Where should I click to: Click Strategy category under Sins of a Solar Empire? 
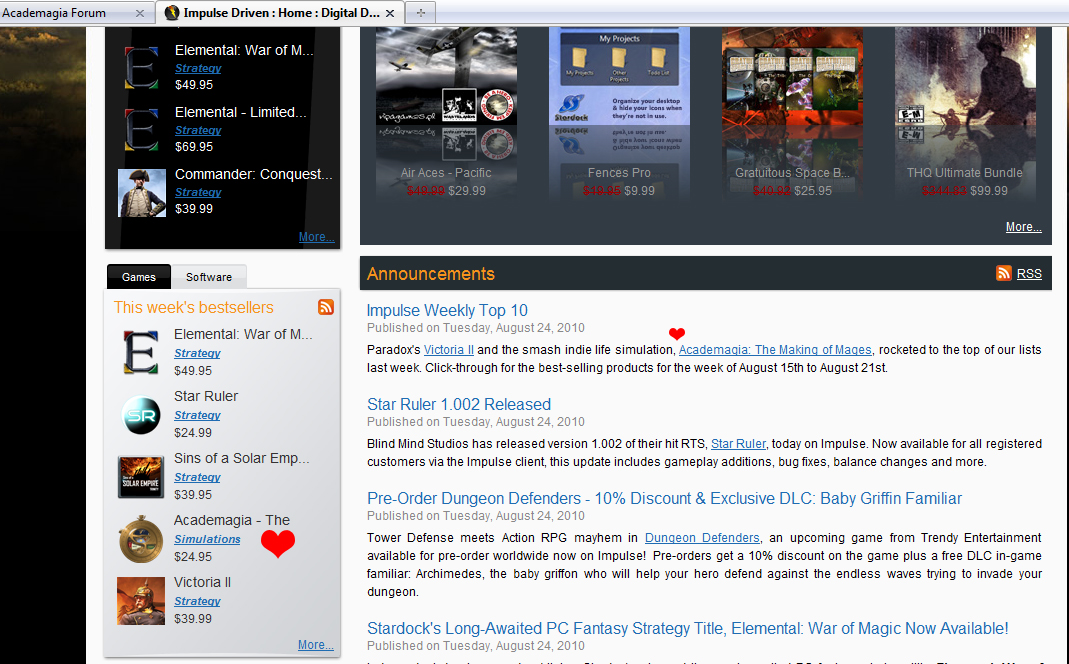[197, 477]
